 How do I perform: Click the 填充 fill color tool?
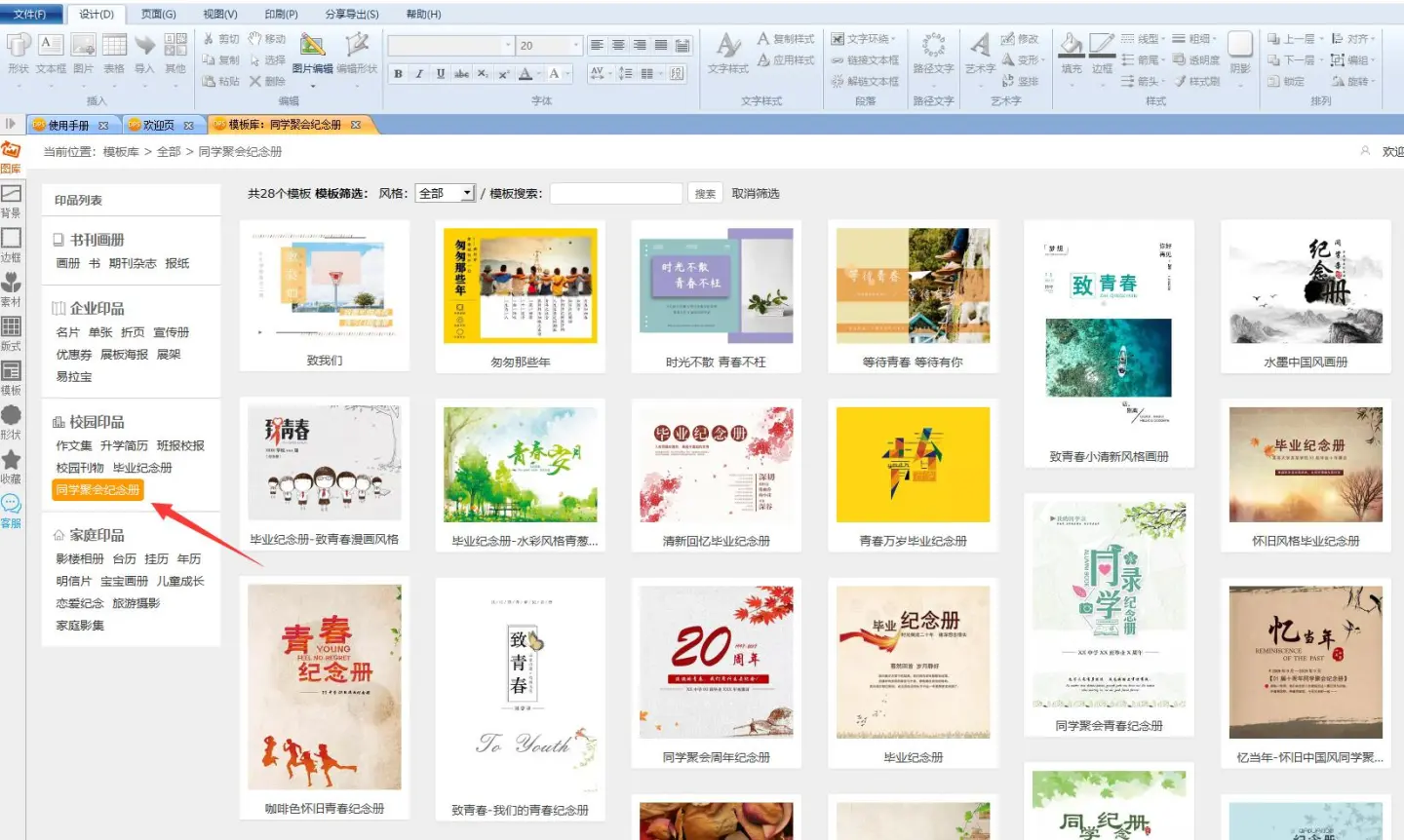tap(1071, 54)
